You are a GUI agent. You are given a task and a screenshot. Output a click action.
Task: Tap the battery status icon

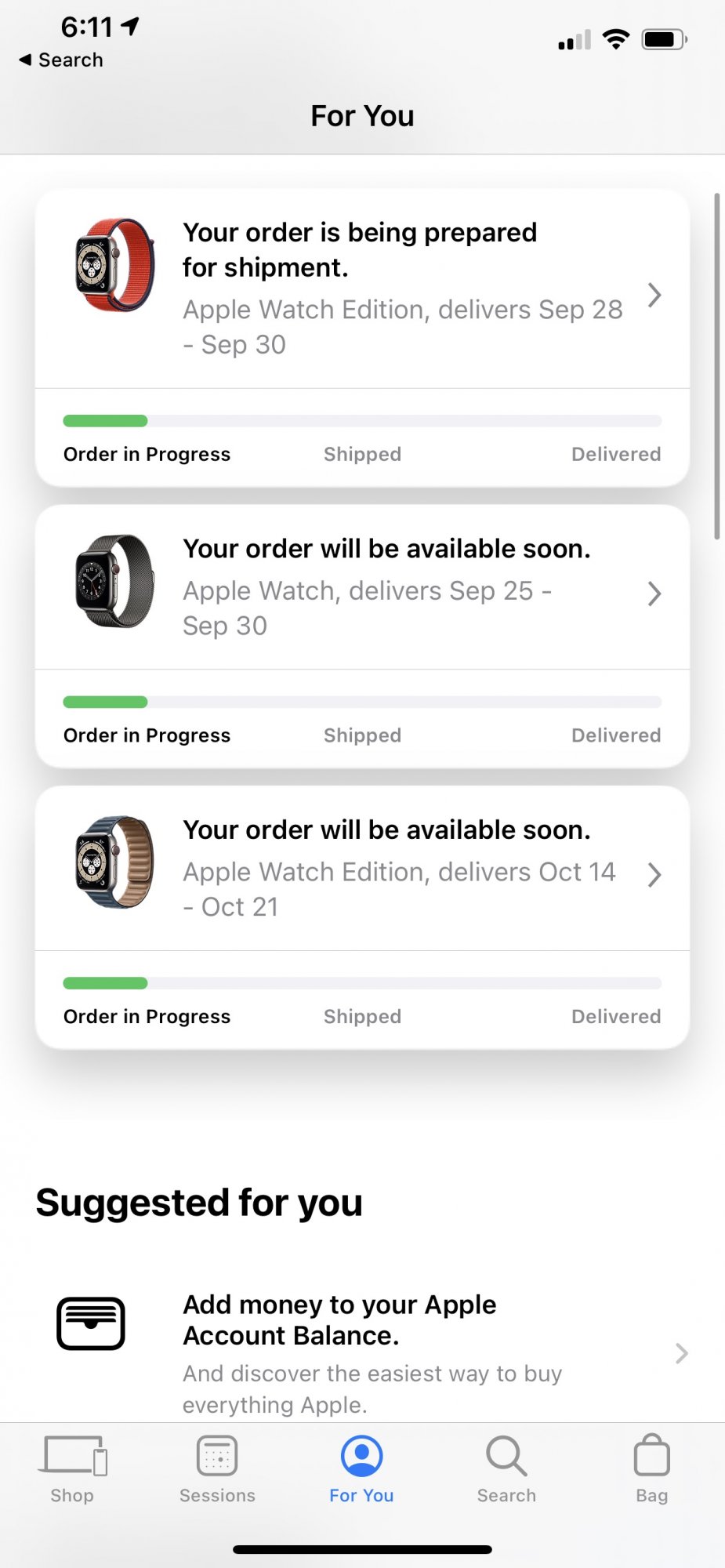(664, 39)
